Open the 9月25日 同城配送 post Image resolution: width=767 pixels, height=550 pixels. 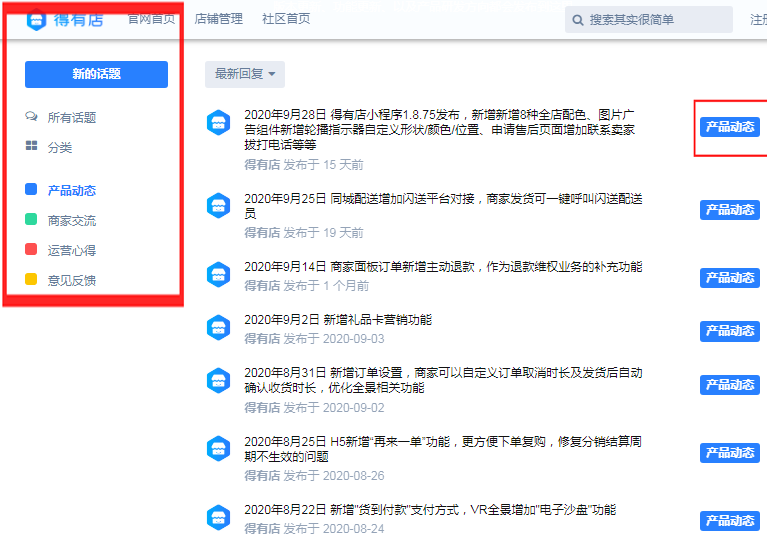pos(443,206)
